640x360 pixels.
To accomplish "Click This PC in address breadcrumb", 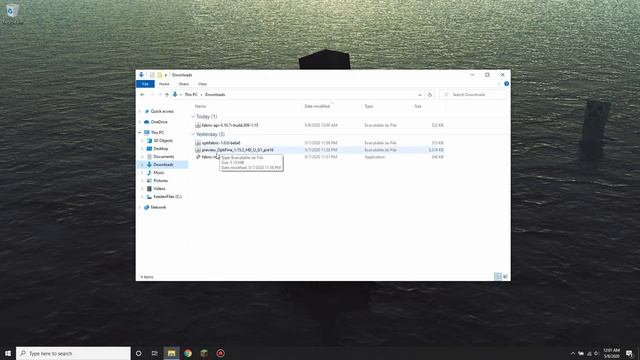I will pyautogui.click(x=191, y=95).
